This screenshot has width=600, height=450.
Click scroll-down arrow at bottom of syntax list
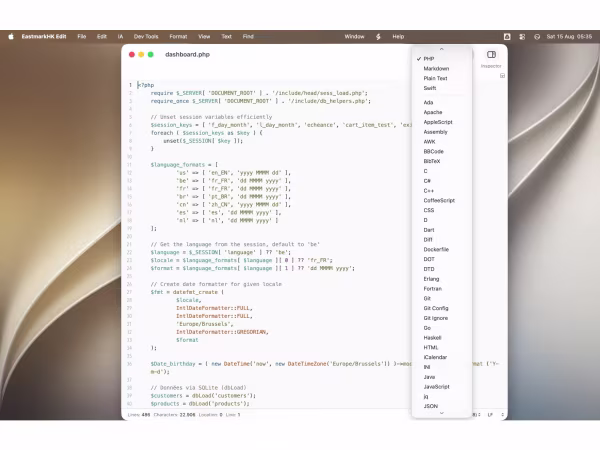pyautogui.click(x=442, y=413)
